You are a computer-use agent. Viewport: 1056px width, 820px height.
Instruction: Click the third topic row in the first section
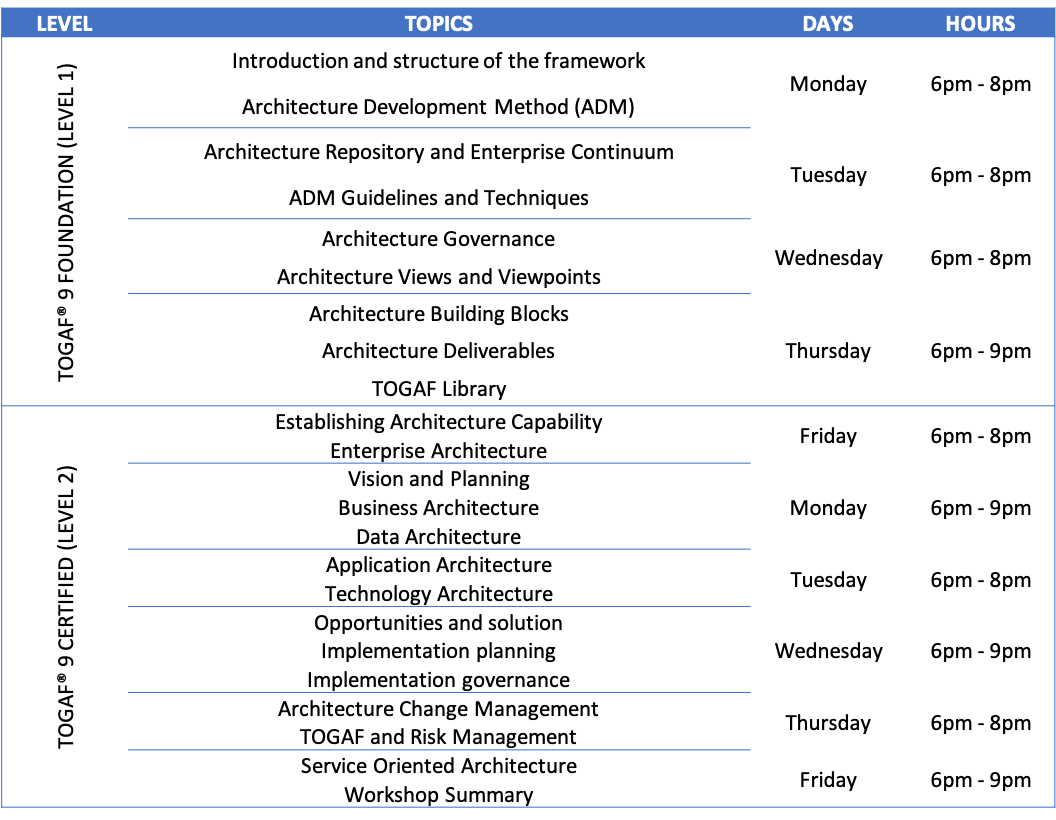439,257
